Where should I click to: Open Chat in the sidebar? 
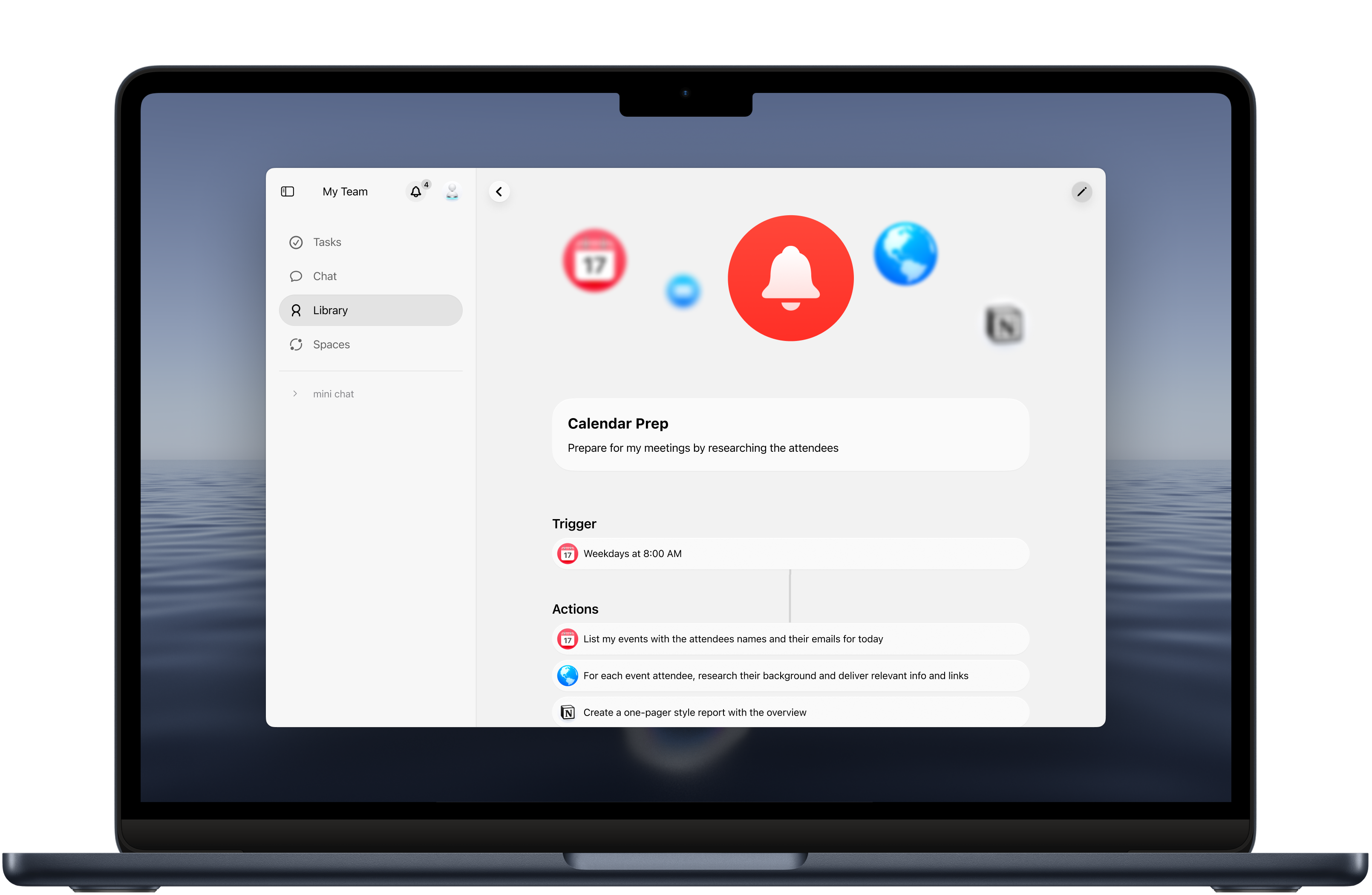[325, 276]
